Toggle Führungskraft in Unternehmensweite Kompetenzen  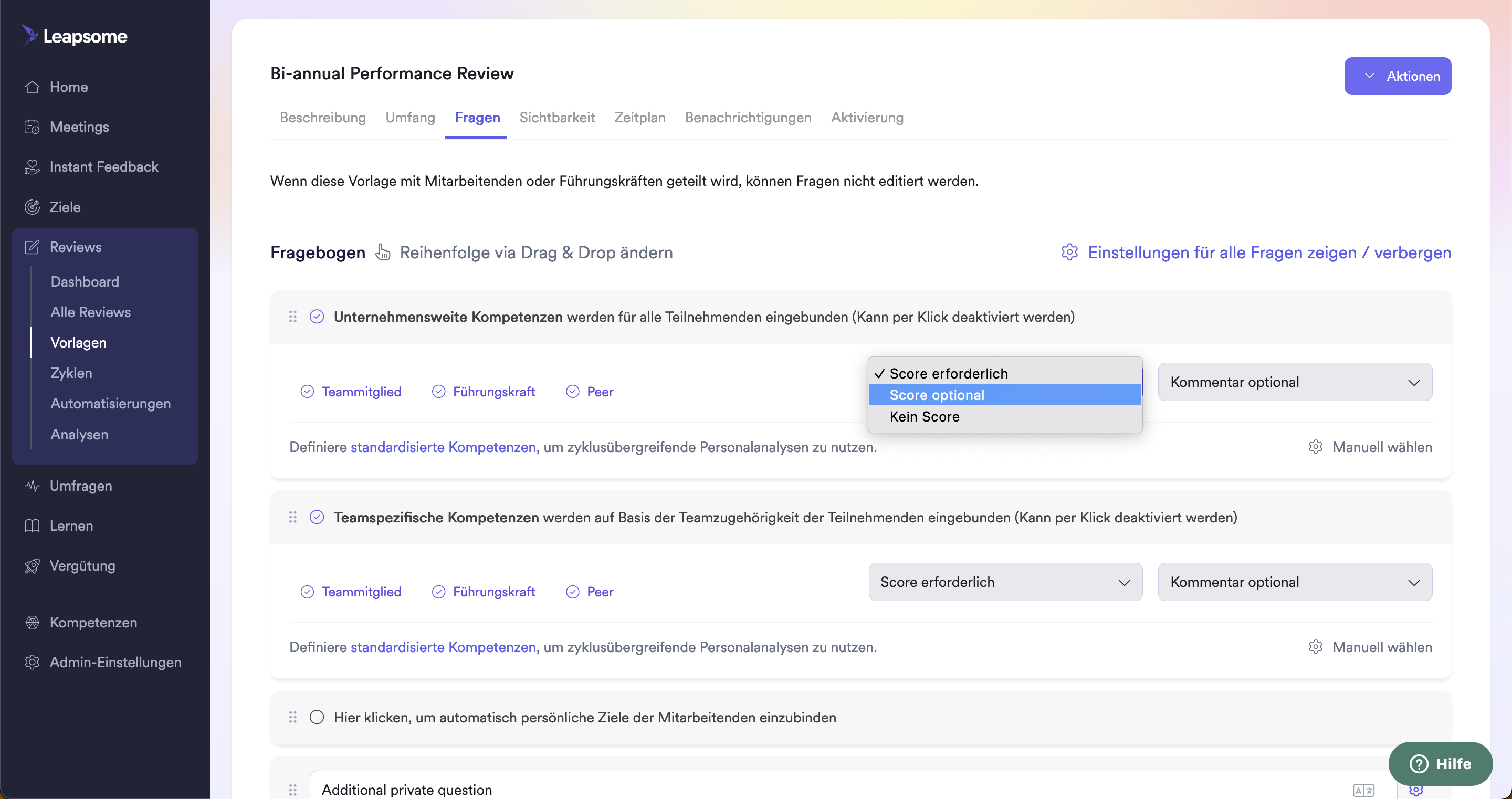(x=483, y=392)
